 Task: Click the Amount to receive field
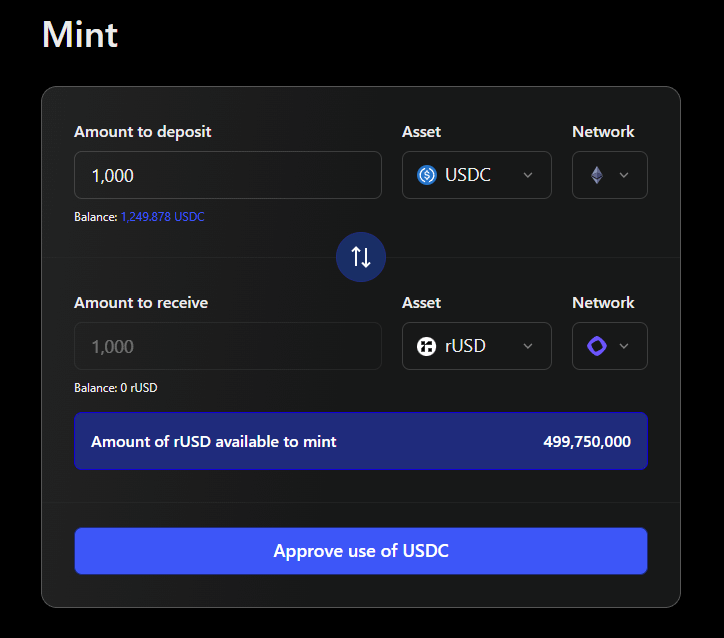(x=228, y=346)
